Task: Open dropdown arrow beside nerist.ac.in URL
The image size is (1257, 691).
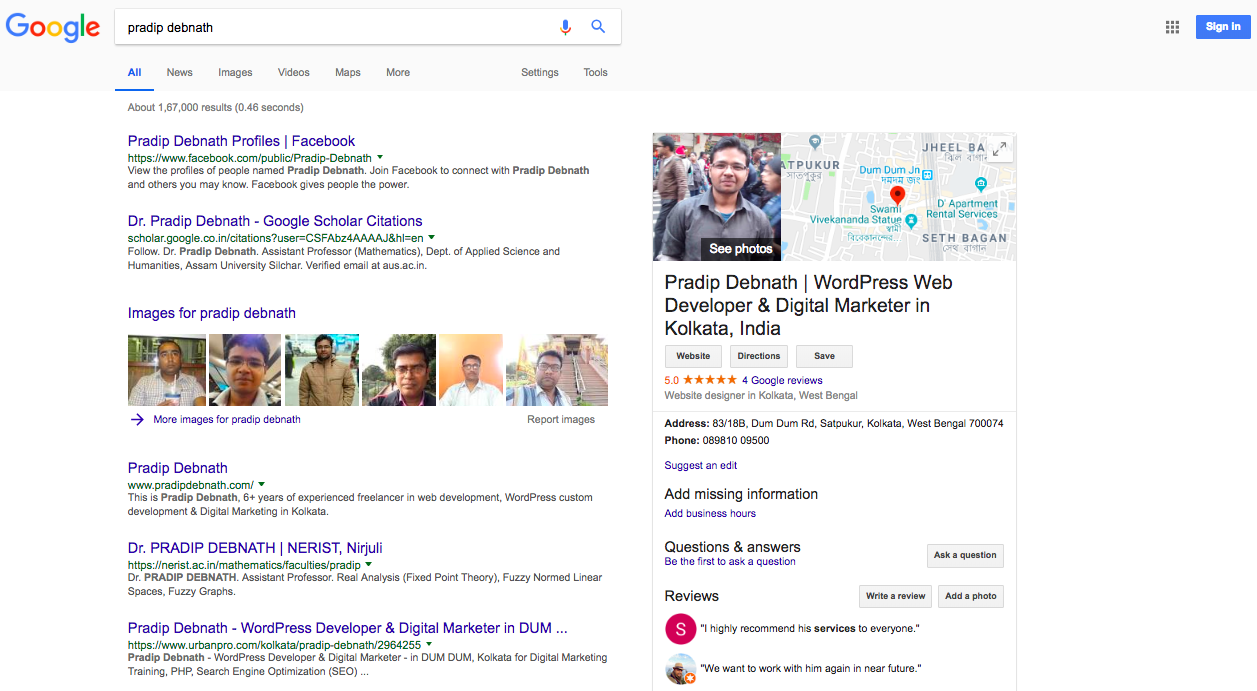Action: [368, 565]
